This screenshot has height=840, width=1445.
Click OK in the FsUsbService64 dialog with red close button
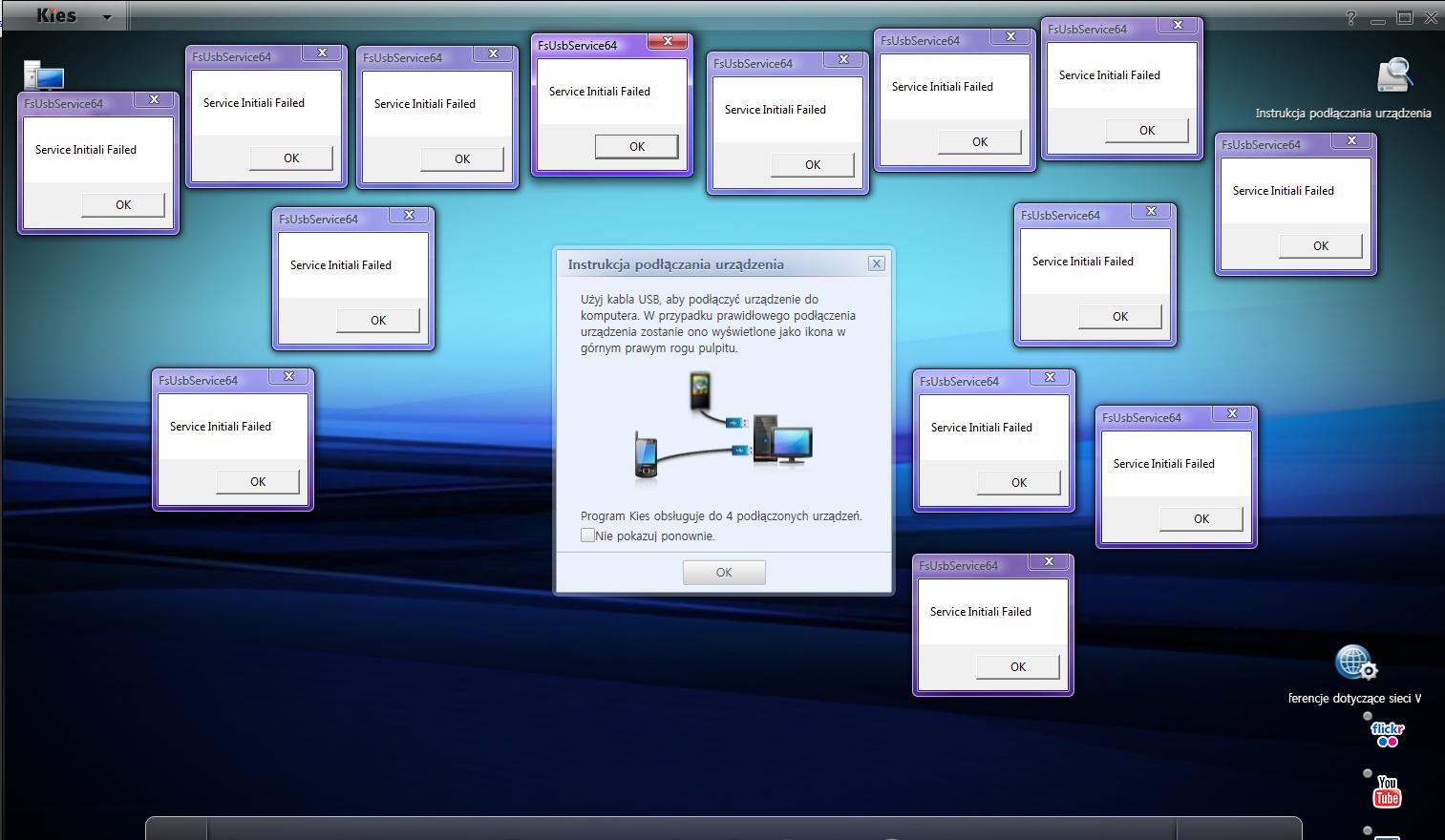click(637, 146)
